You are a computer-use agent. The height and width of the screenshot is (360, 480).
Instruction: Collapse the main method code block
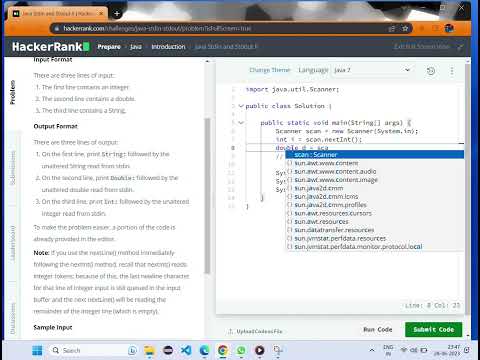coord(241,123)
